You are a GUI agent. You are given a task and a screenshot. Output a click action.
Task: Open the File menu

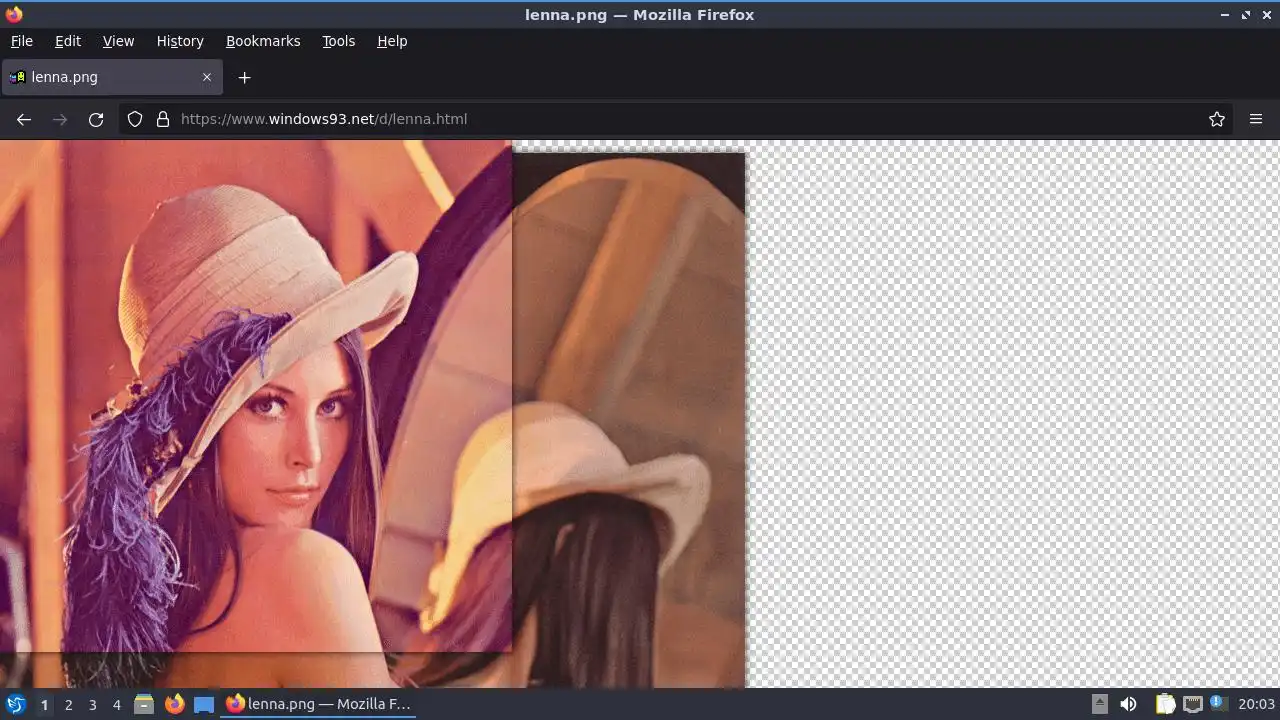coord(22,41)
